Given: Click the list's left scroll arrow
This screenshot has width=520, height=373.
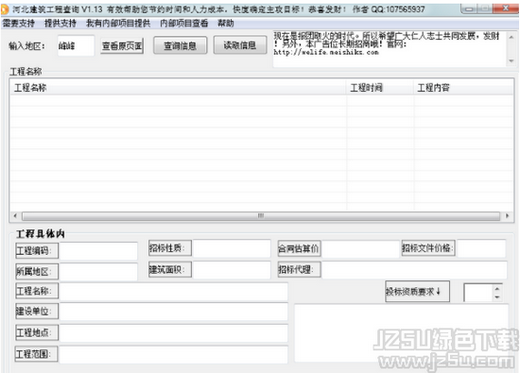Looking at the screenshot, I should [x=15, y=216].
